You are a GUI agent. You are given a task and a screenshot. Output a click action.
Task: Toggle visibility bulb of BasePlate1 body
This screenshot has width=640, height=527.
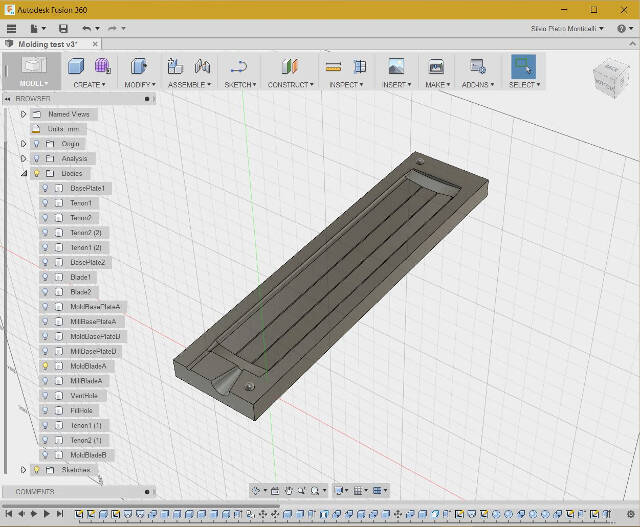(x=45, y=188)
